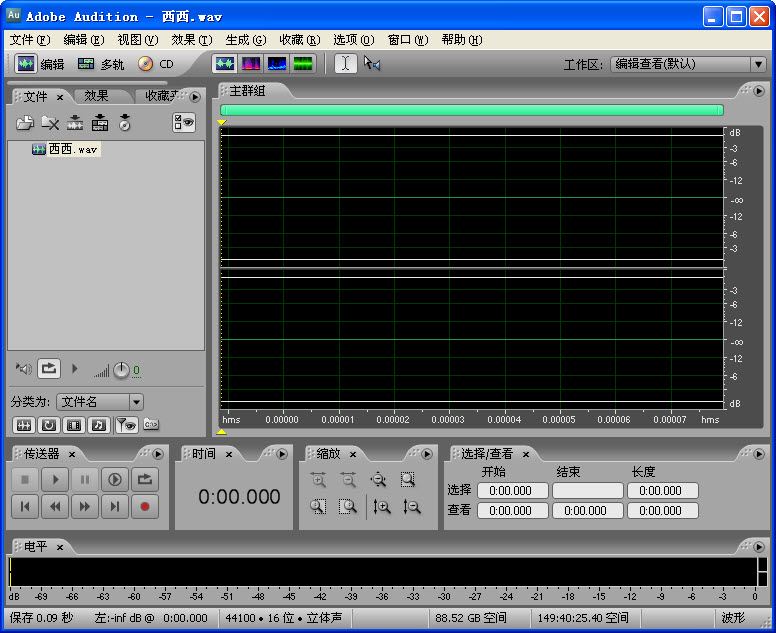776x633 pixels.
Task: Toggle full path display button
Action: (x=151, y=424)
